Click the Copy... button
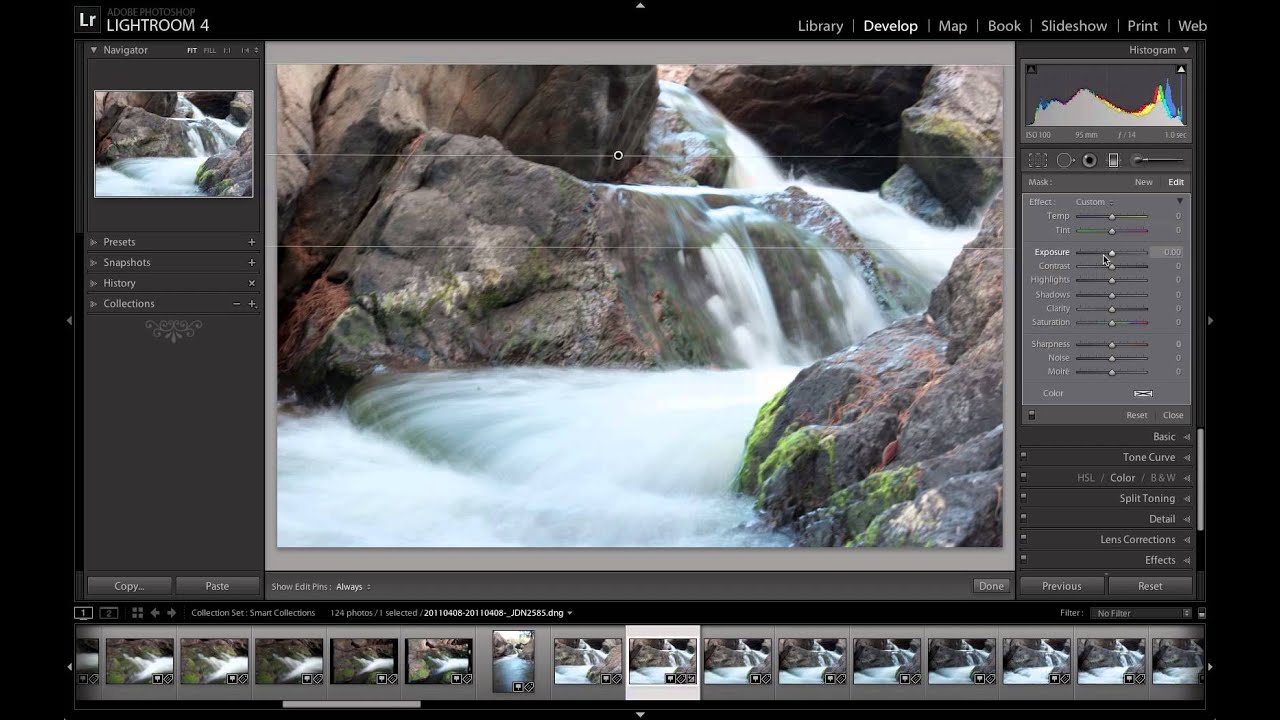The height and width of the screenshot is (720, 1280). point(129,586)
